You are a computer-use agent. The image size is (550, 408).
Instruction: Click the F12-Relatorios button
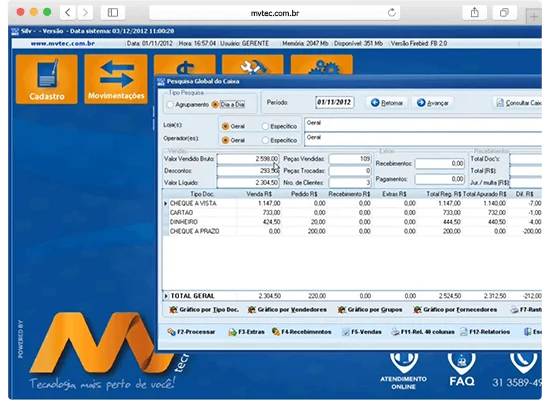point(485,332)
